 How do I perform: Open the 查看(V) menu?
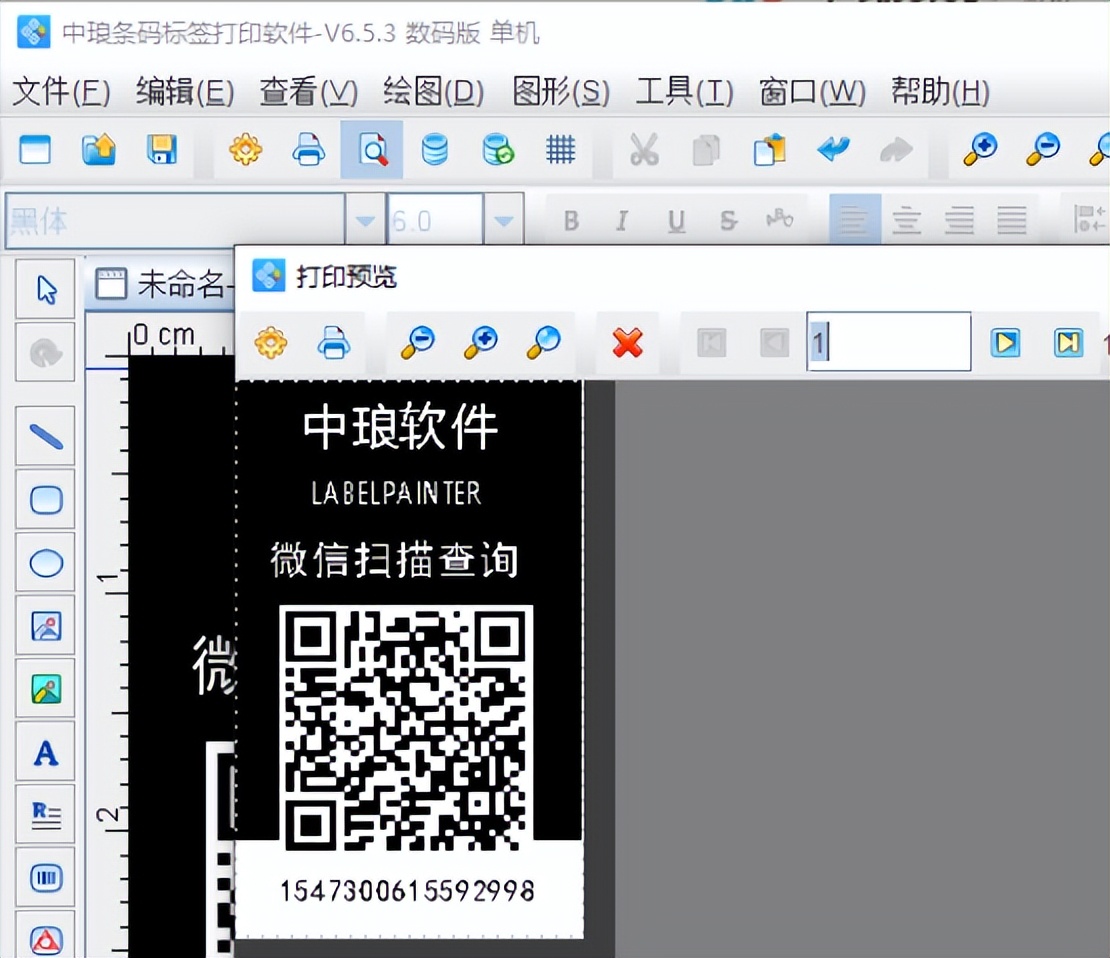click(309, 92)
